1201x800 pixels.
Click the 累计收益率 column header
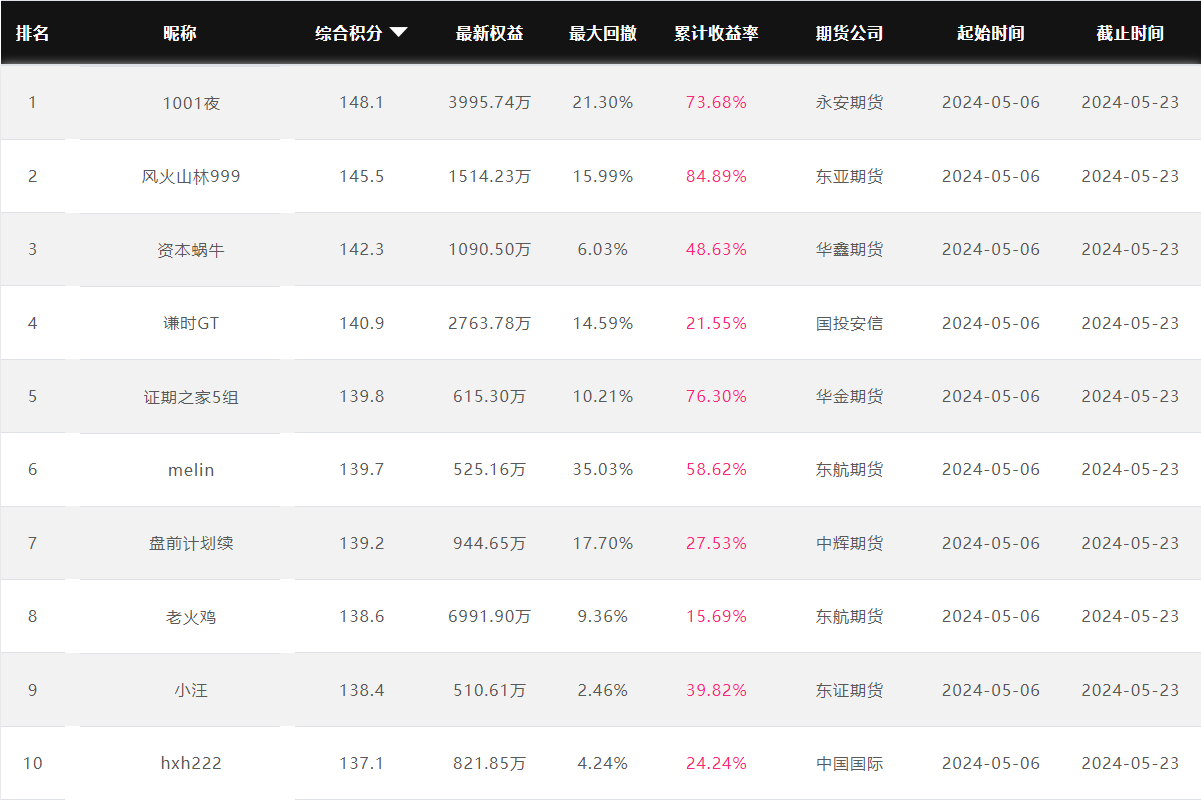[716, 33]
